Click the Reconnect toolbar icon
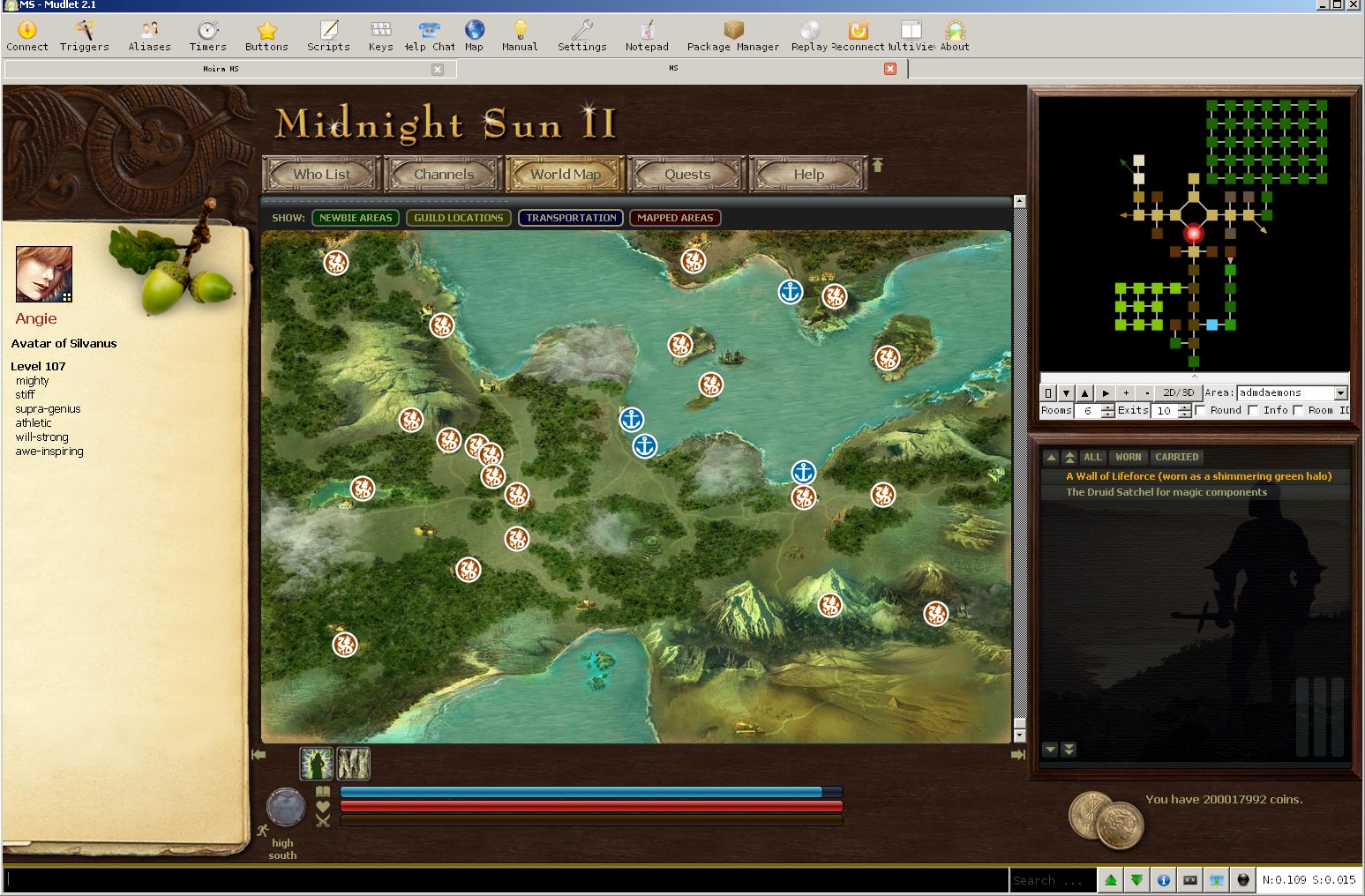1365x896 pixels. [858, 36]
